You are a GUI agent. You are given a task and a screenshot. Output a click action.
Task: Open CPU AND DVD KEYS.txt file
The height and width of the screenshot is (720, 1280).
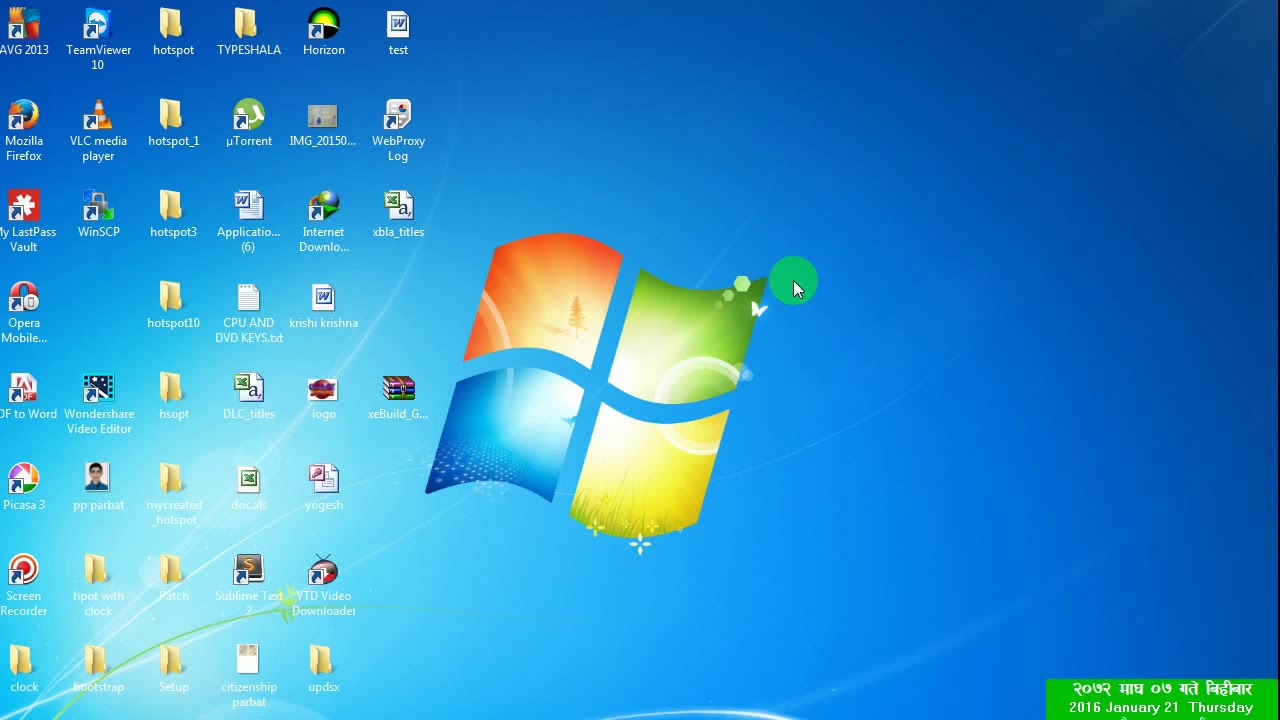pos(248,312)
